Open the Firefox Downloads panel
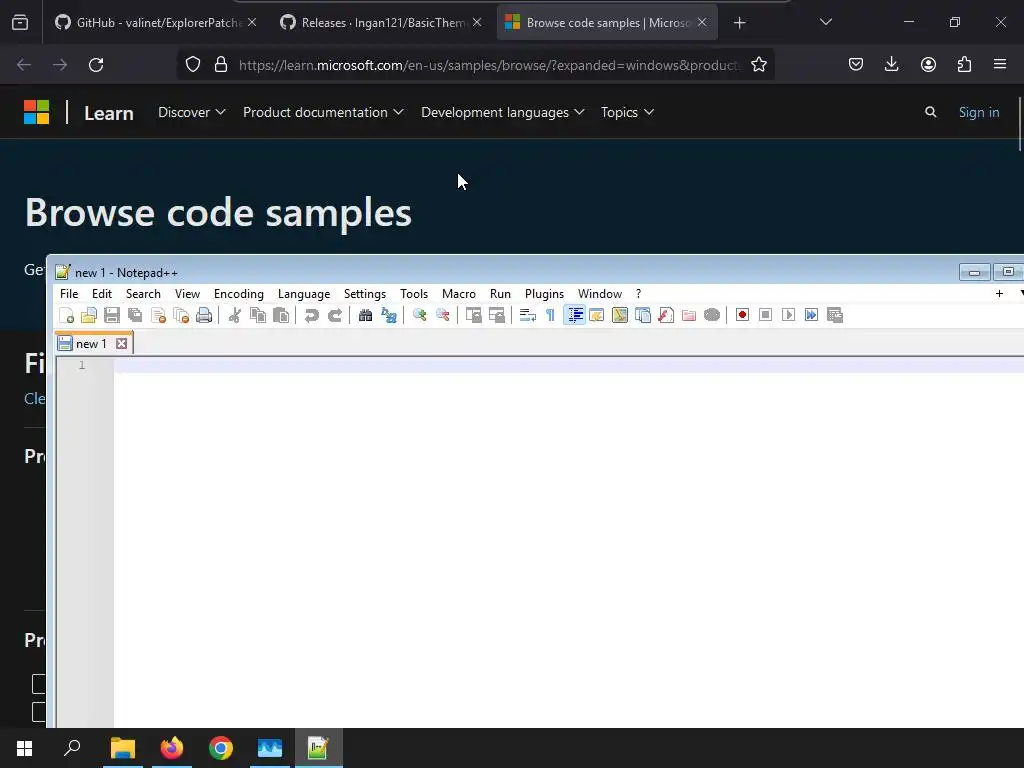Image resolution: width=1024 pixels, height=768 pixels. coord(891,64)
